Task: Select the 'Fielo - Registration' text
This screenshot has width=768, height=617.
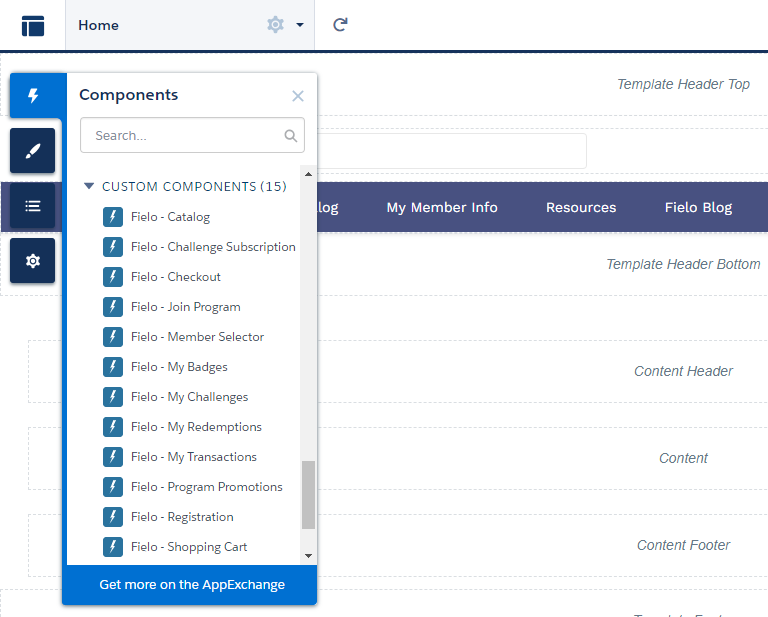Action: point(182,517)
